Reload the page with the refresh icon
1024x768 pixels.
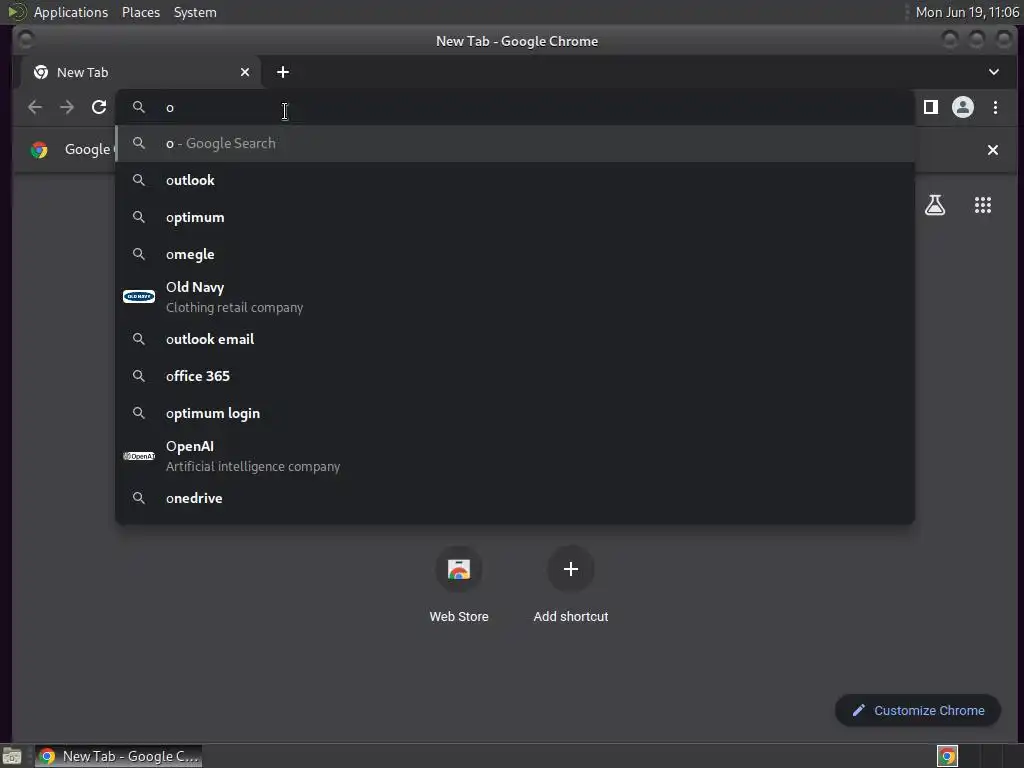click(99, 107)
